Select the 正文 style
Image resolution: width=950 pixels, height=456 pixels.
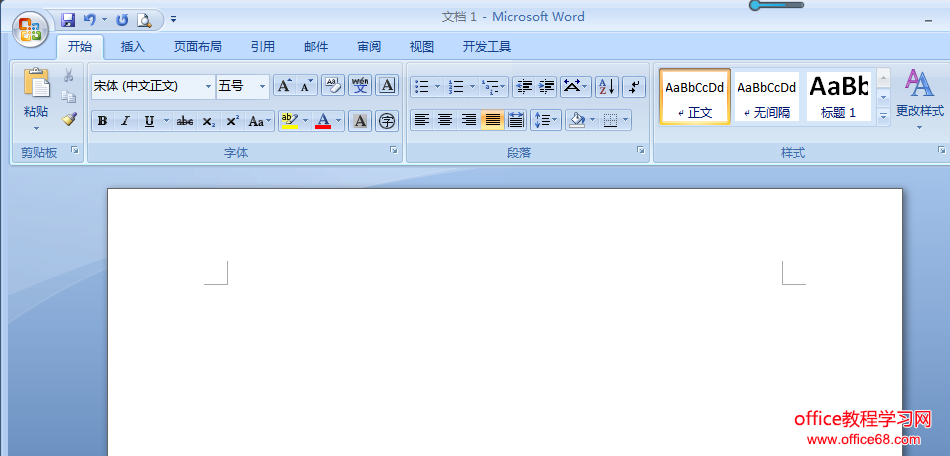click(695, 97)
